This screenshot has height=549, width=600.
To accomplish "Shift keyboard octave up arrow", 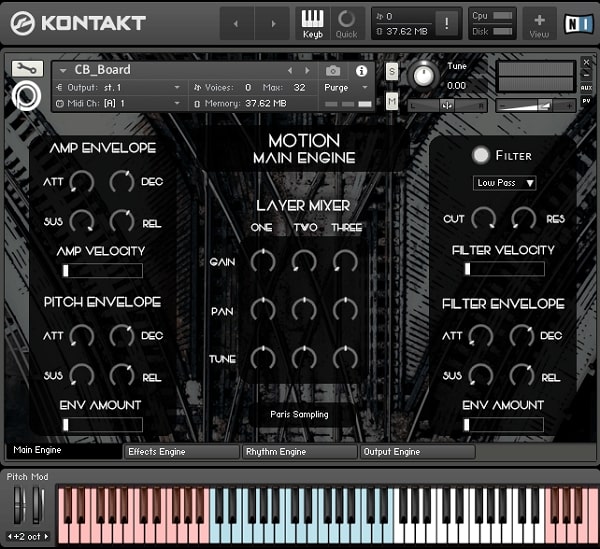I will tap(46, 536).
